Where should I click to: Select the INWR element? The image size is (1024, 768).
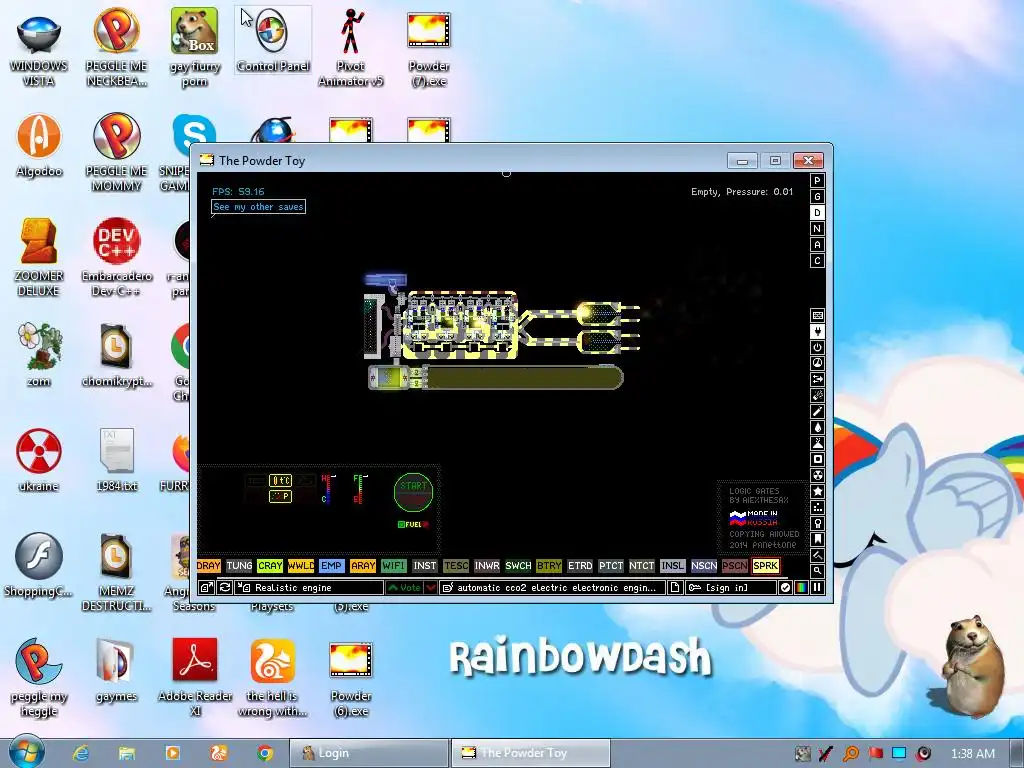tap(487, 566)
